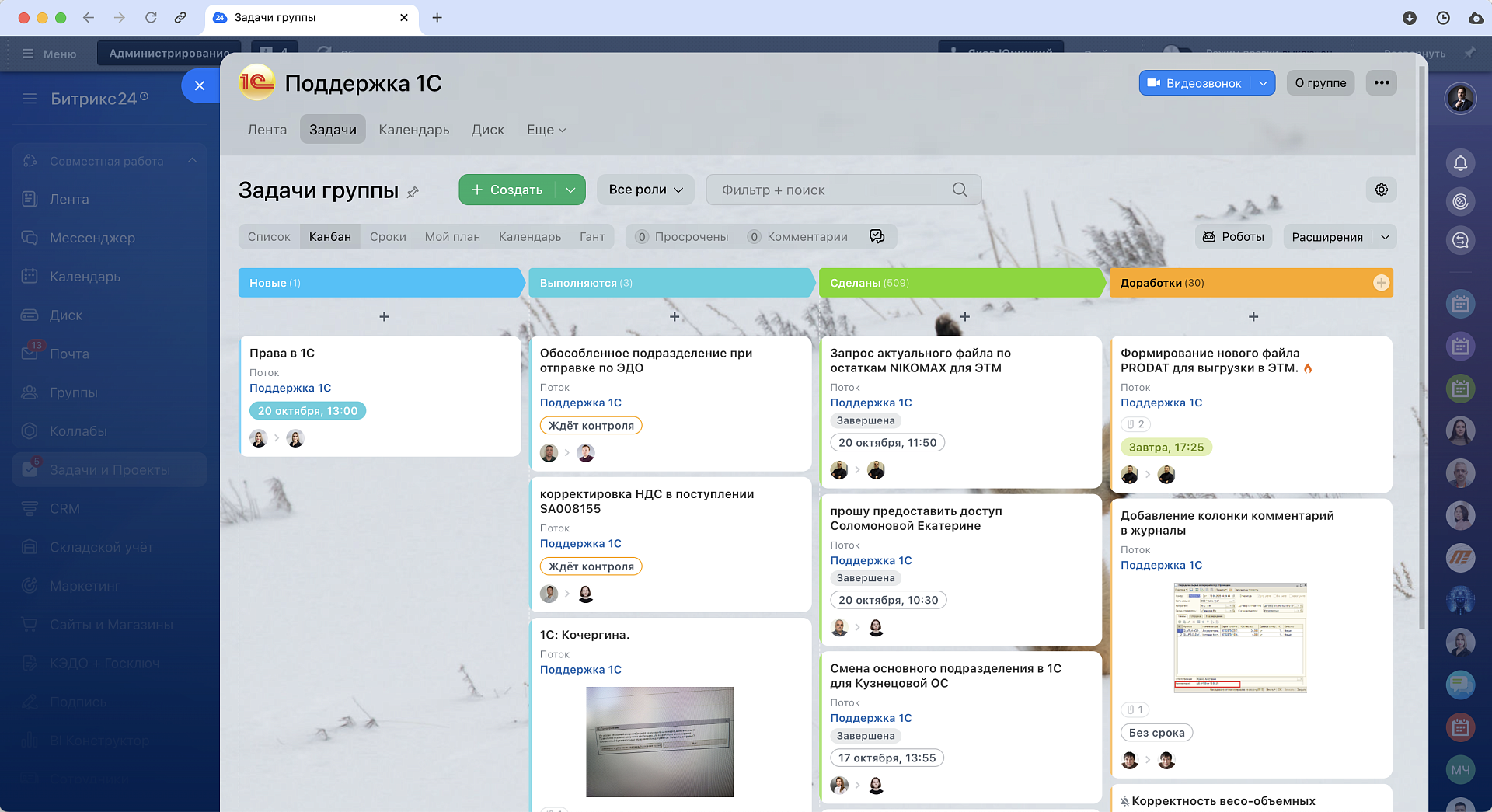The image size is (1492, 812).
Task: Open the Все роли dropdown
Action: tap(645, 189)
